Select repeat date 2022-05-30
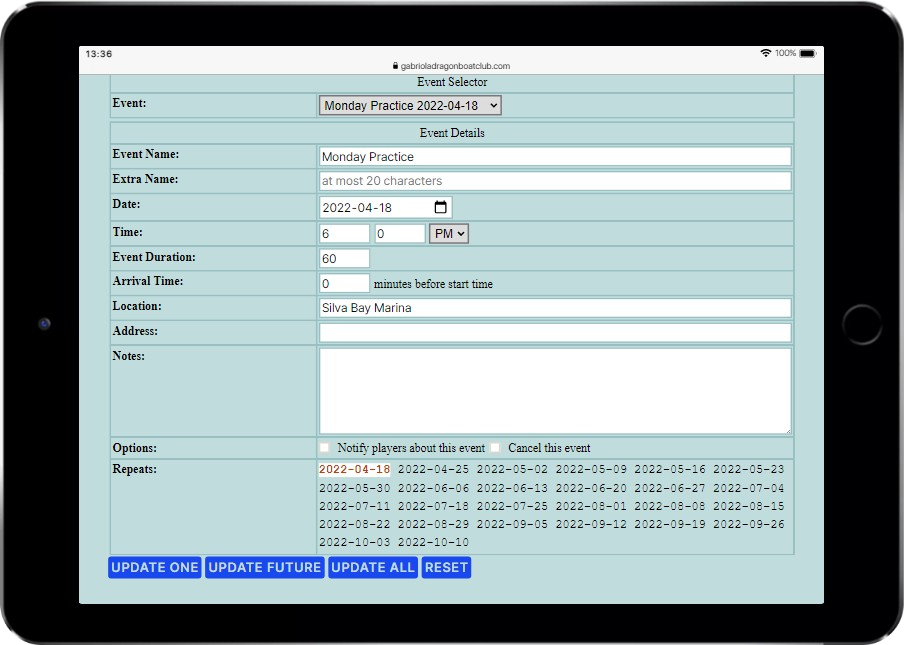904x645 pixels. [355, 488]
